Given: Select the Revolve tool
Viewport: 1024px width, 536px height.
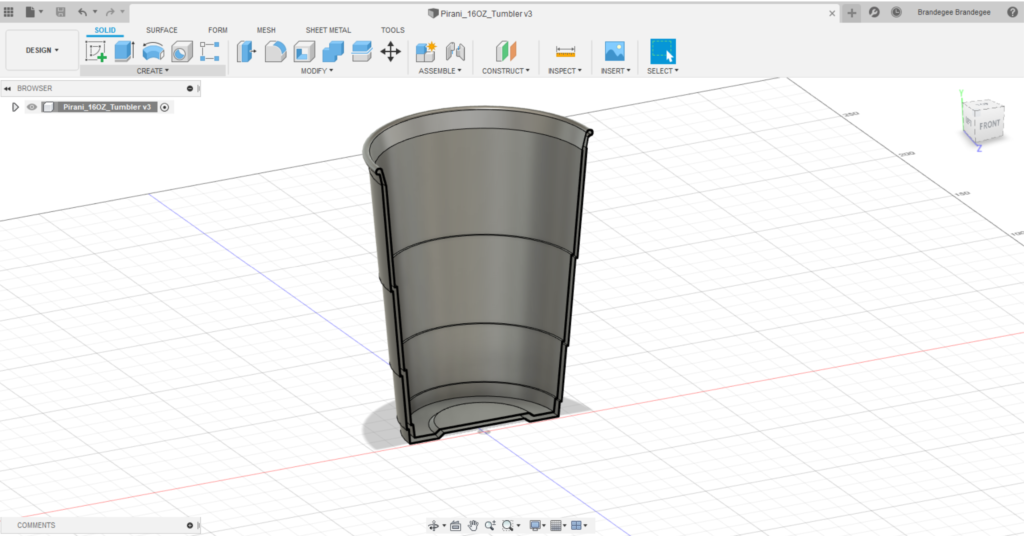Looking at the screenshot, I should 153,51.
